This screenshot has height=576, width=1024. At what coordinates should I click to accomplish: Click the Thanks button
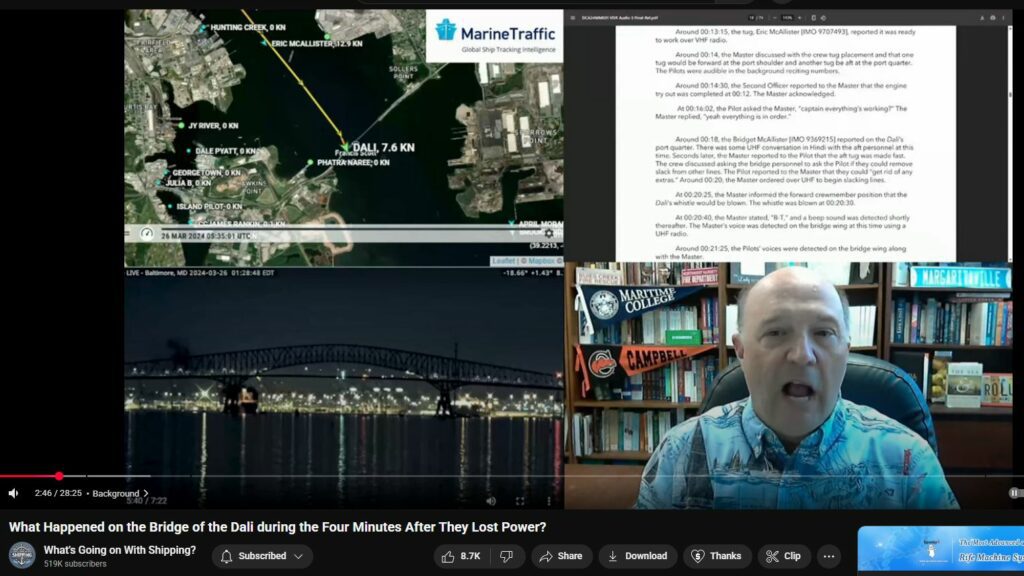[x=717, y=556]
